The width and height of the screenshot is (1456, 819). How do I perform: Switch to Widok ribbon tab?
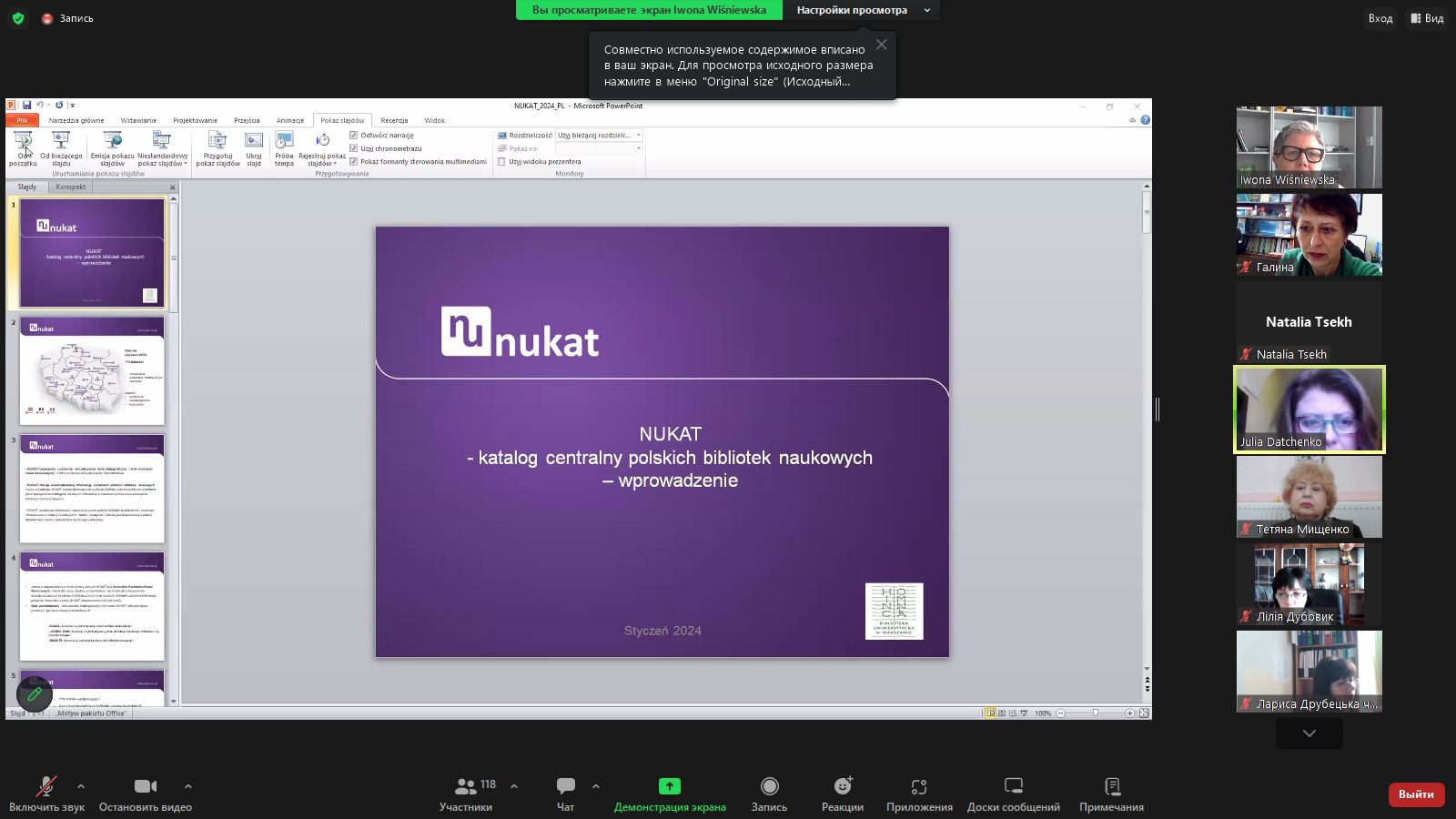[434, 120]
